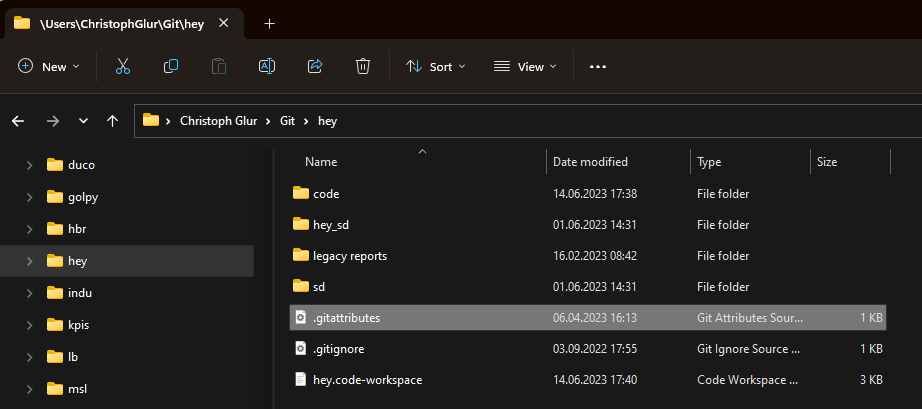Expand the indu folder in tree
The height and width of the screenshot is (409, 922).
click(29, 293)
